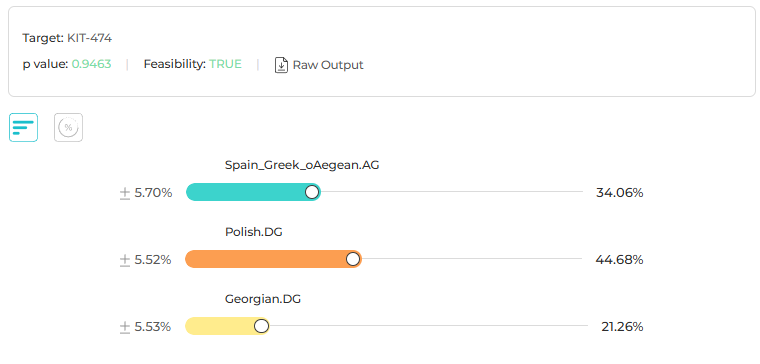760x364 pixels.
Task: Select the Polish.DG source label
Action: [x=253, y=232]
